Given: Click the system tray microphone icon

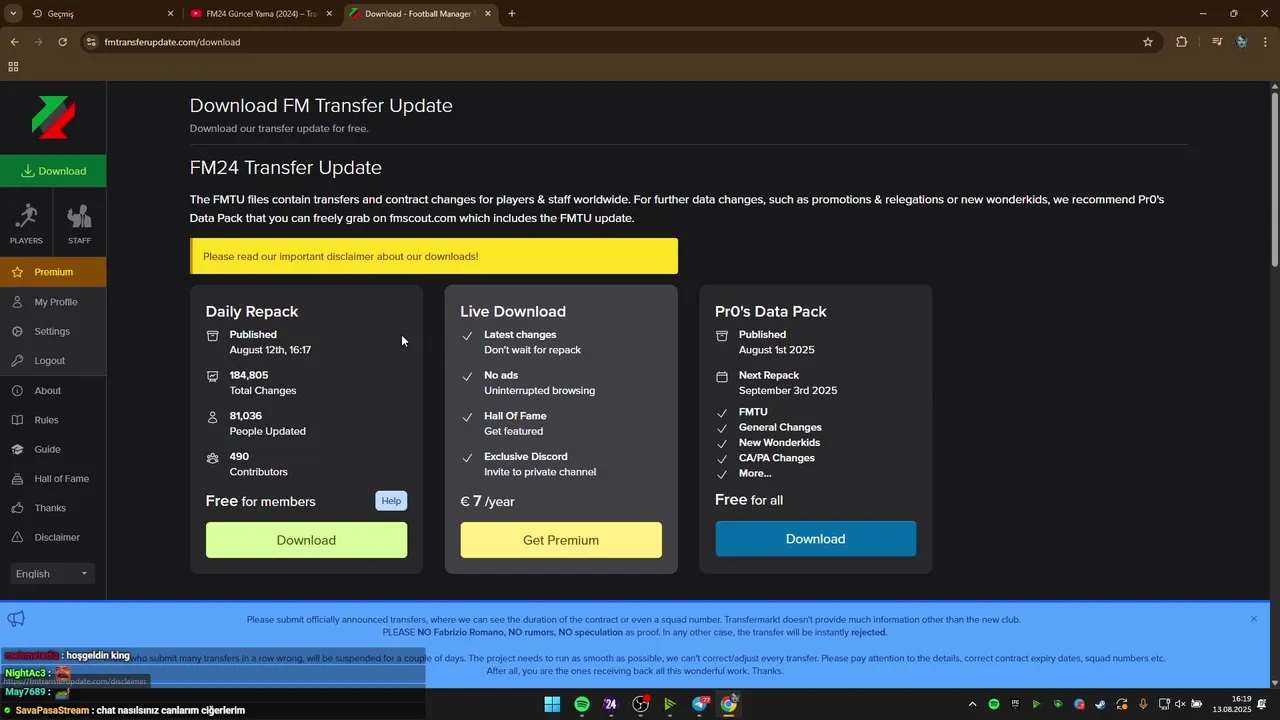Looking at the screenshot, I should 1143,704.
